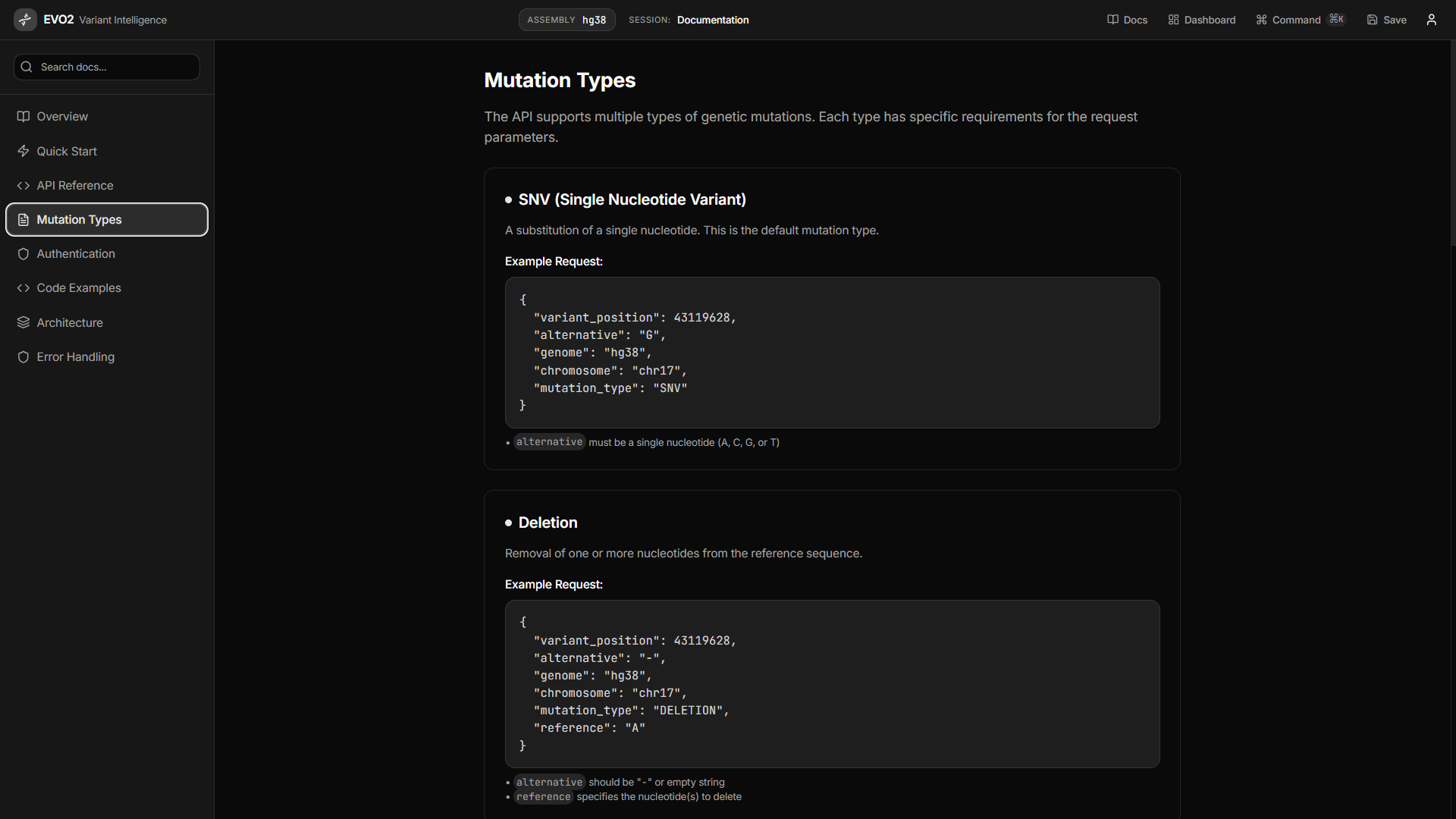Save the current session

(1387, 20)
